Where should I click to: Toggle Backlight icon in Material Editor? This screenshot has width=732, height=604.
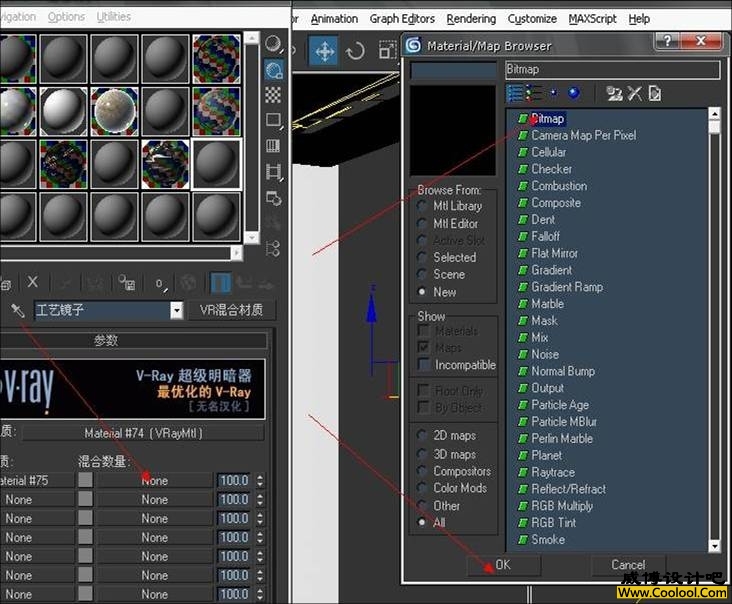(274, 70)
